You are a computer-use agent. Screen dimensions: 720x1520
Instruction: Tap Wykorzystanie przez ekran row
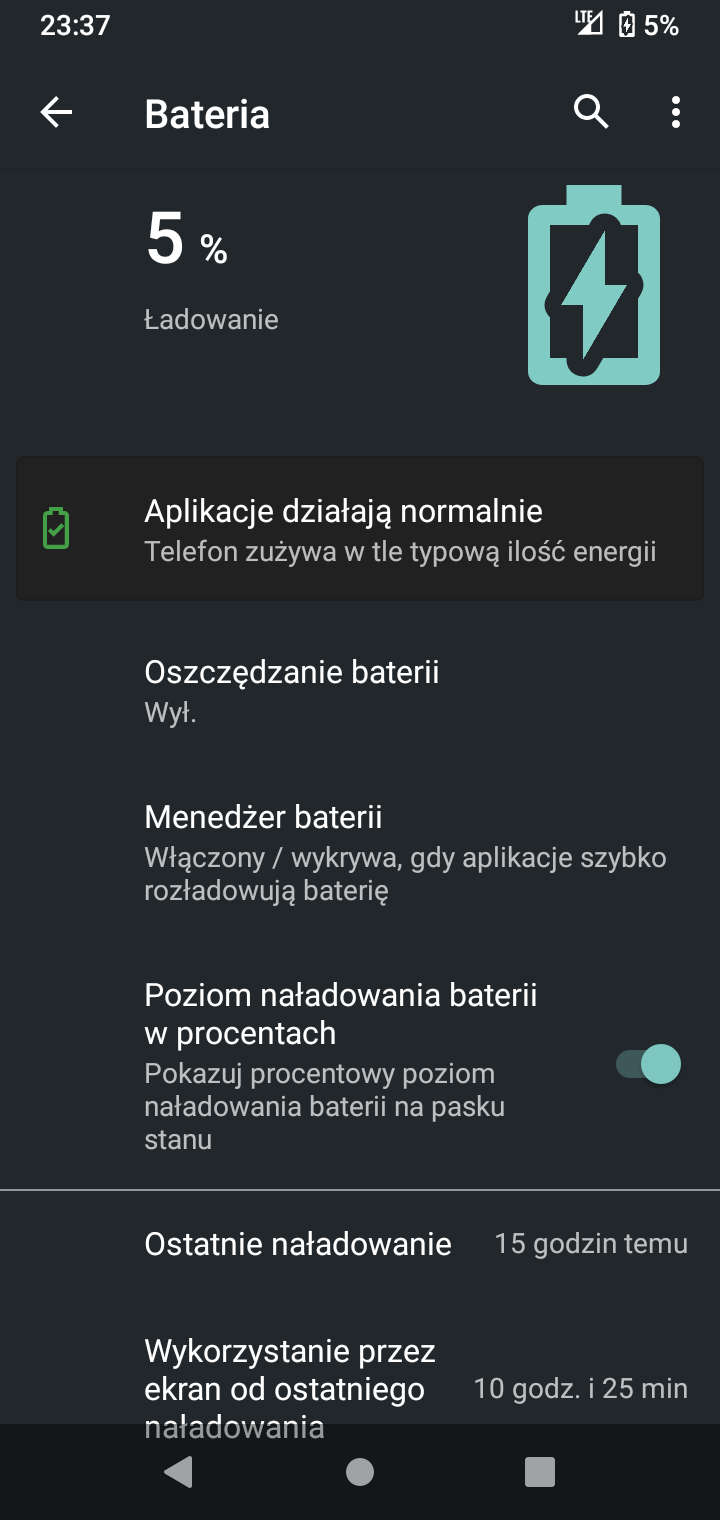pos(360,1389)
